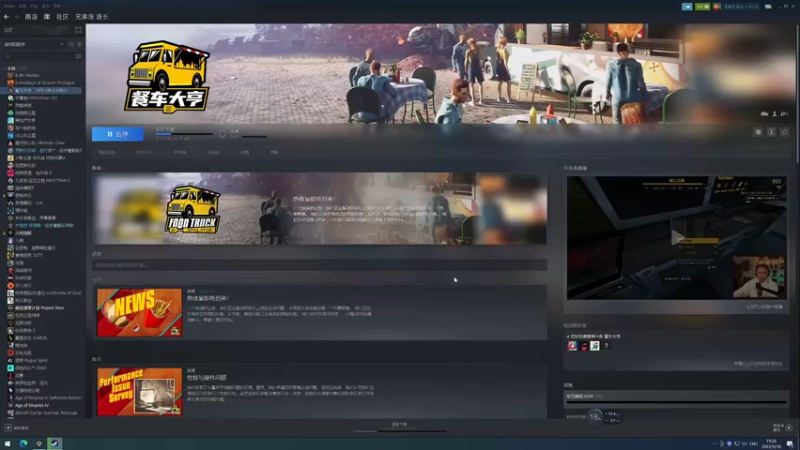Open the 库 (Library) tab

(47, 17)
